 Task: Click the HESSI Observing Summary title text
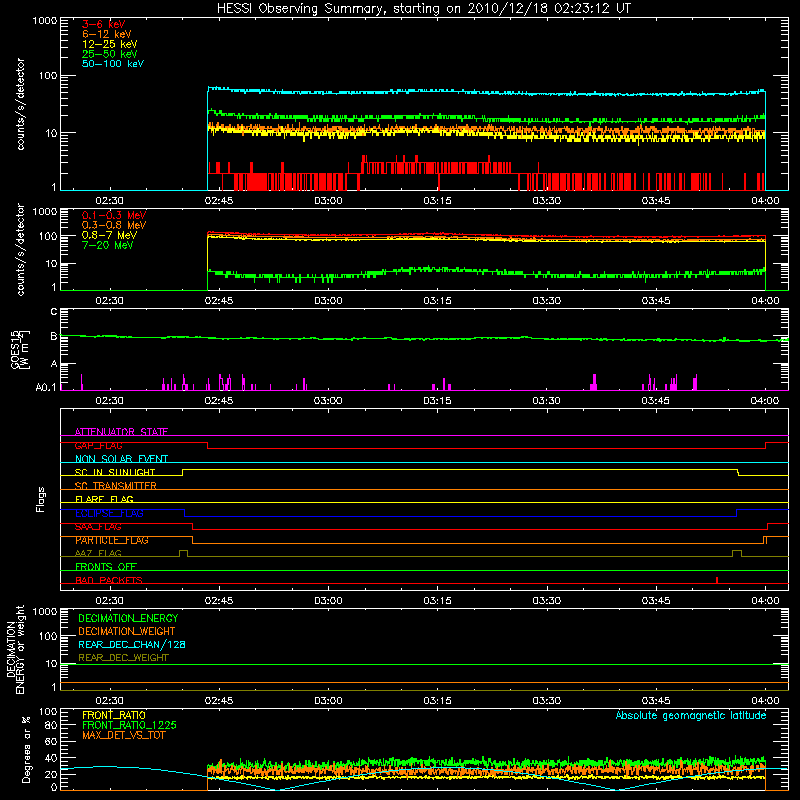tap(423, 9)
